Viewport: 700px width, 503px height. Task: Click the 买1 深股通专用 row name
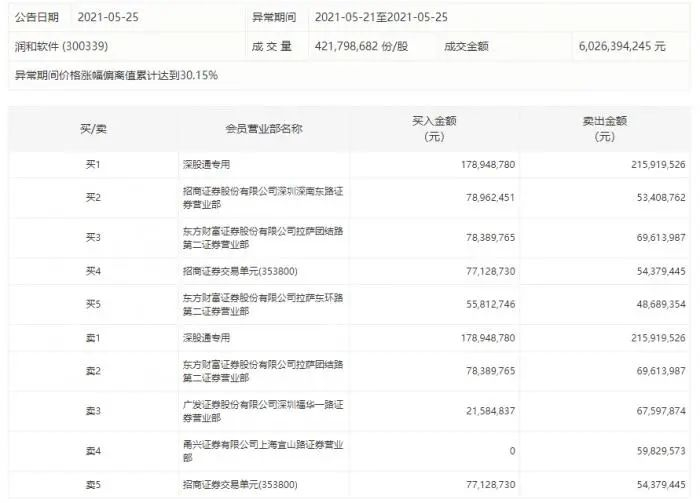206,164
